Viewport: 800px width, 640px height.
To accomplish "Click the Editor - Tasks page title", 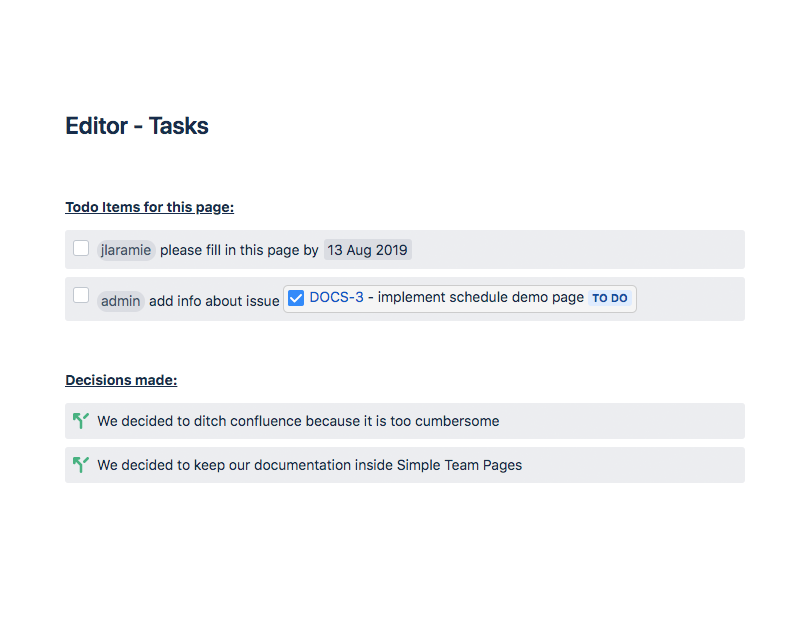I will [x=137, y=126].
